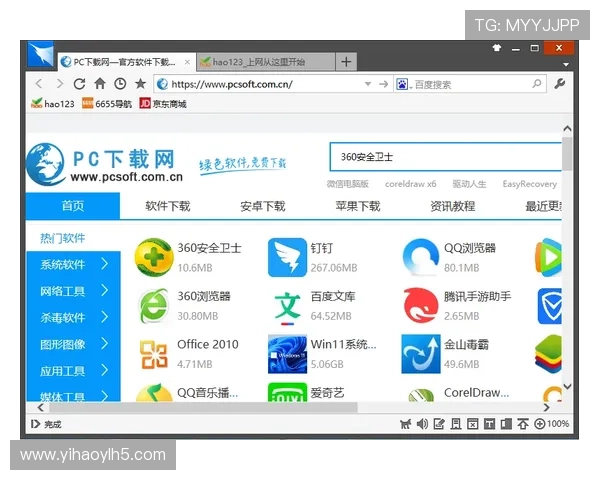Click the EasyRecovery hot search link
The width and height of the screenshot is (600, 480).
530,184
